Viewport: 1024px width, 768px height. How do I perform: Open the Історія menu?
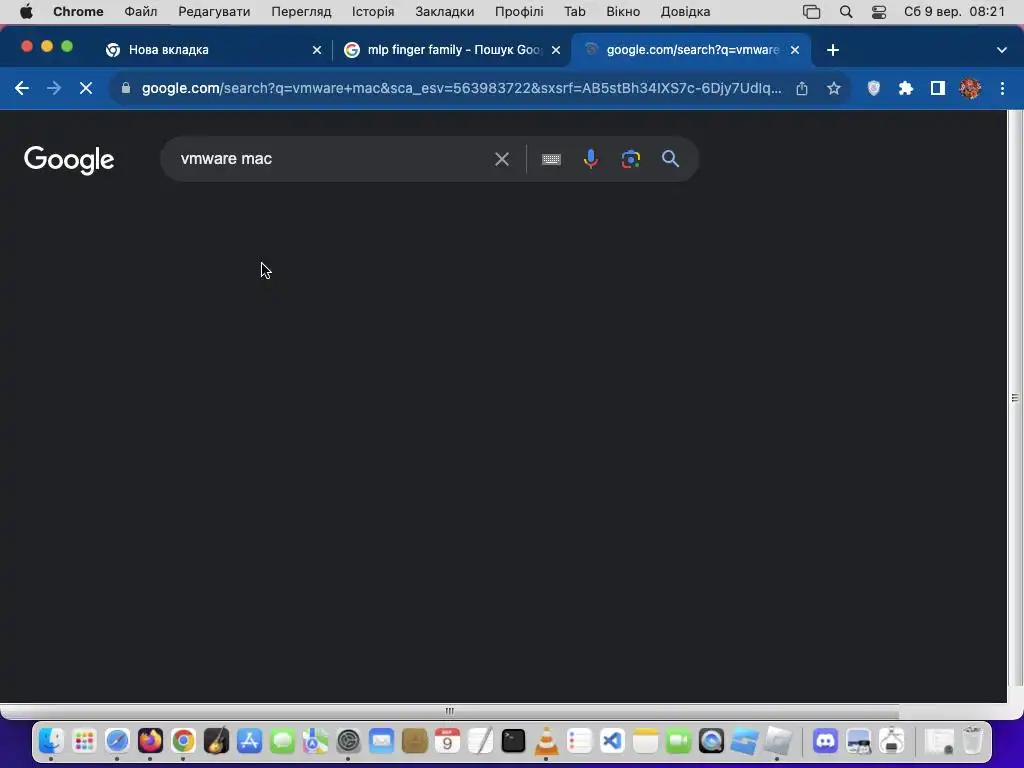point(373,12)
